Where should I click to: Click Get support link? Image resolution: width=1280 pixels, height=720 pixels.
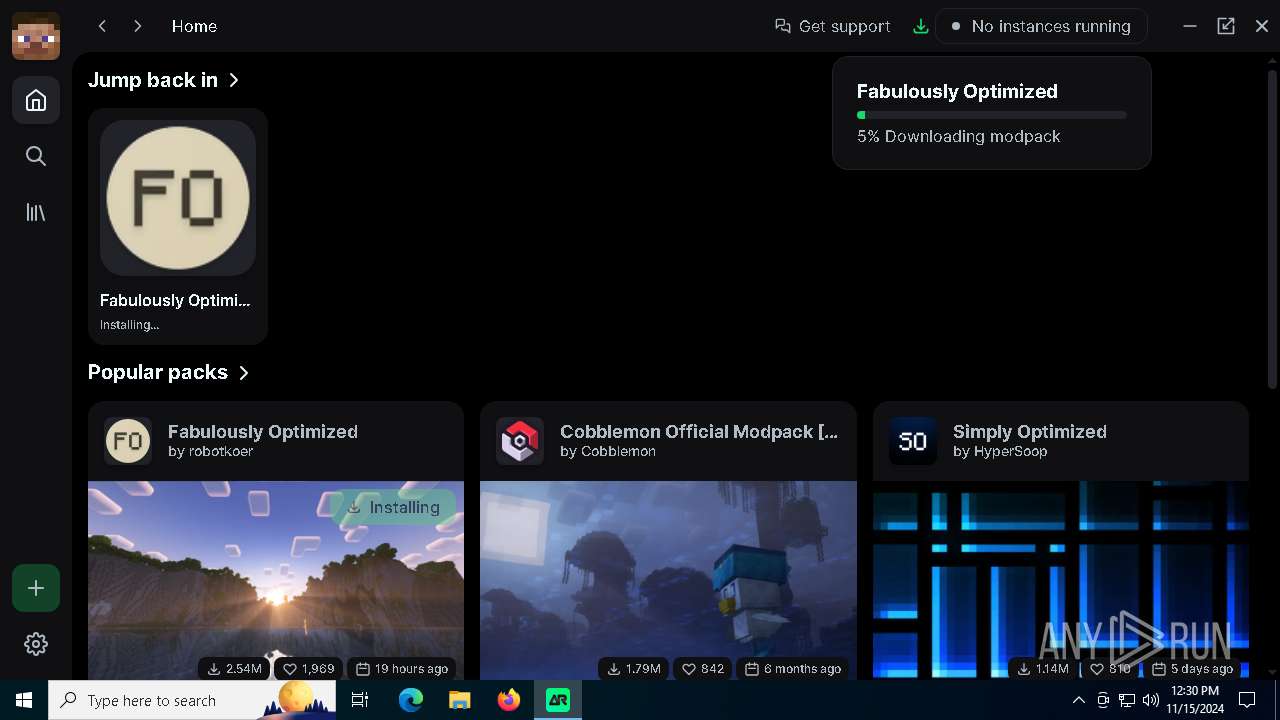pyautogui.click(x=833, y=26)
